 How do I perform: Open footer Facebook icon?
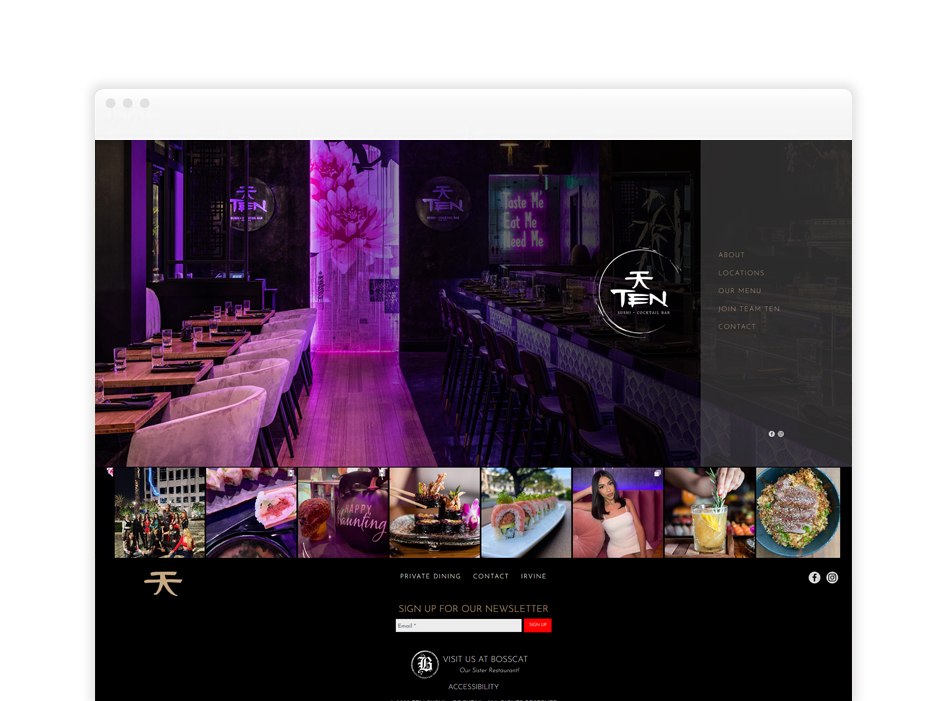pyautogui.click(x=814, y=577)
